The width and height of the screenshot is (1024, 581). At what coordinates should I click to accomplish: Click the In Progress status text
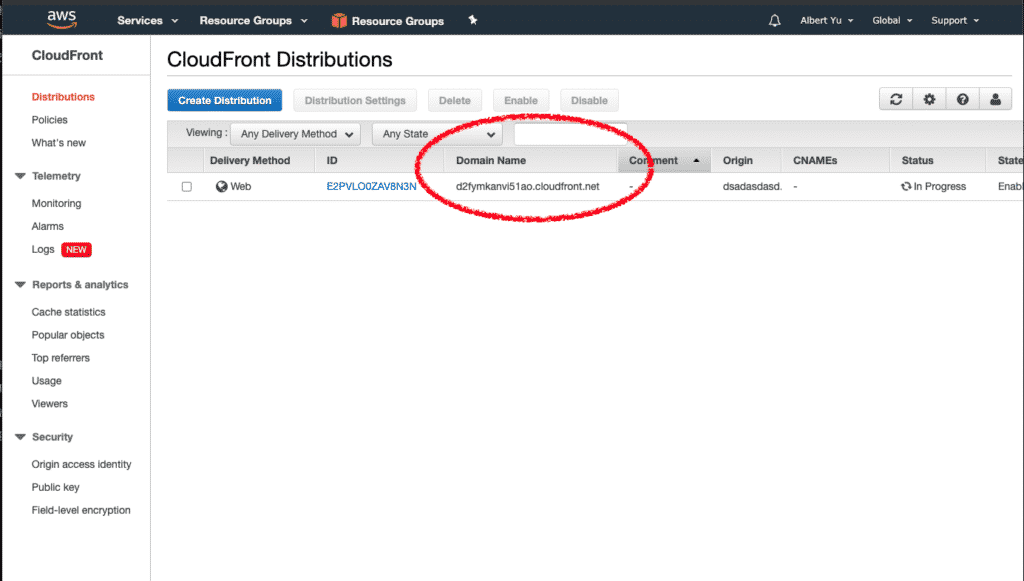pyautogui.click(x=940, y=187)
